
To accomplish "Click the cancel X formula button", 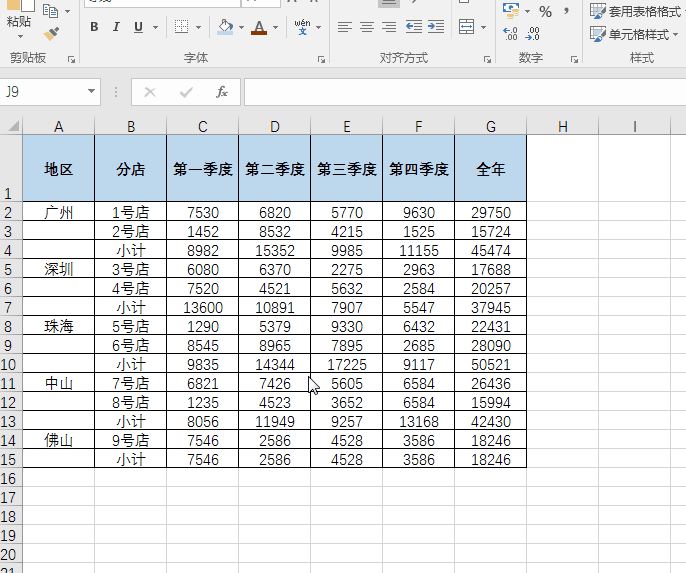I will 150,92.
